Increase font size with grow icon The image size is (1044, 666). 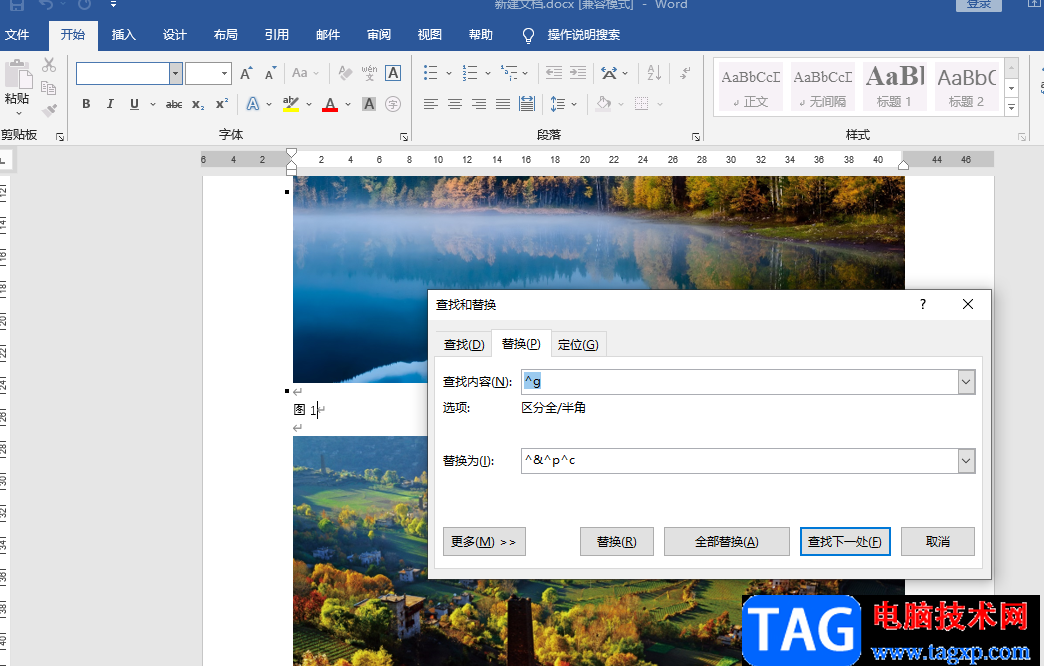[x=246, y=73]
